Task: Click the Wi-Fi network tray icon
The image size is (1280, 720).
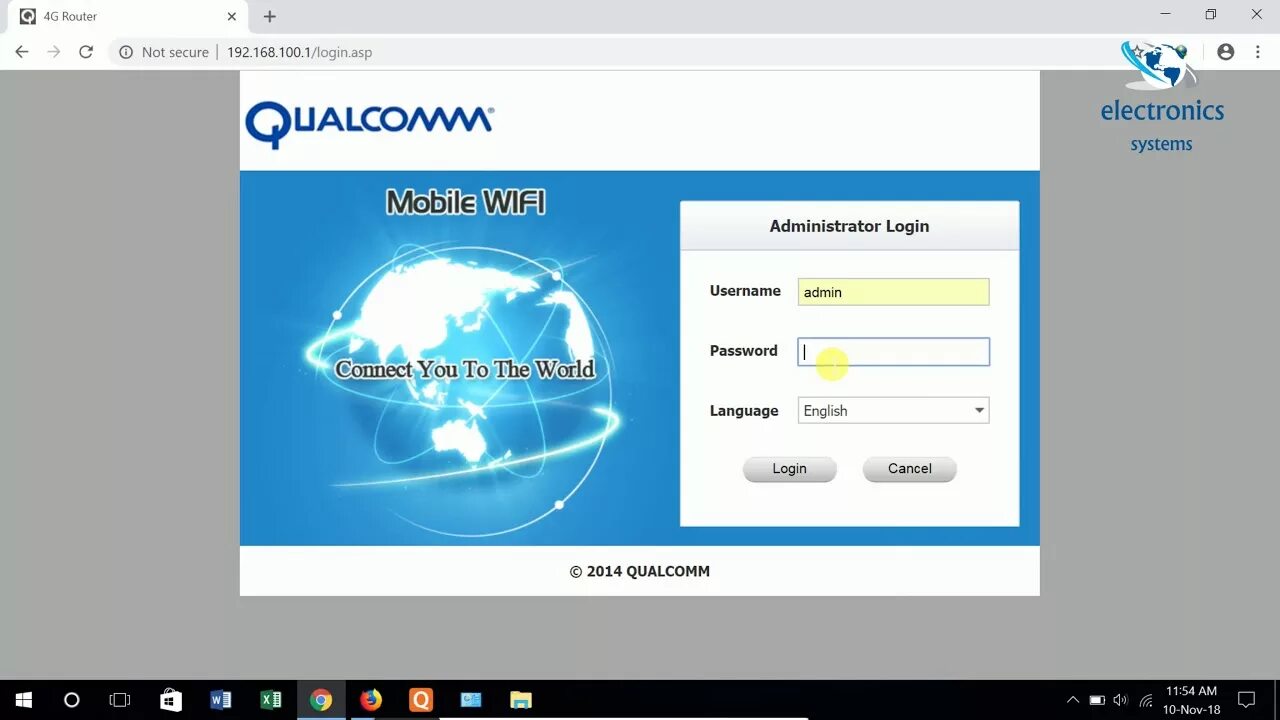Action: point(1146,700)
